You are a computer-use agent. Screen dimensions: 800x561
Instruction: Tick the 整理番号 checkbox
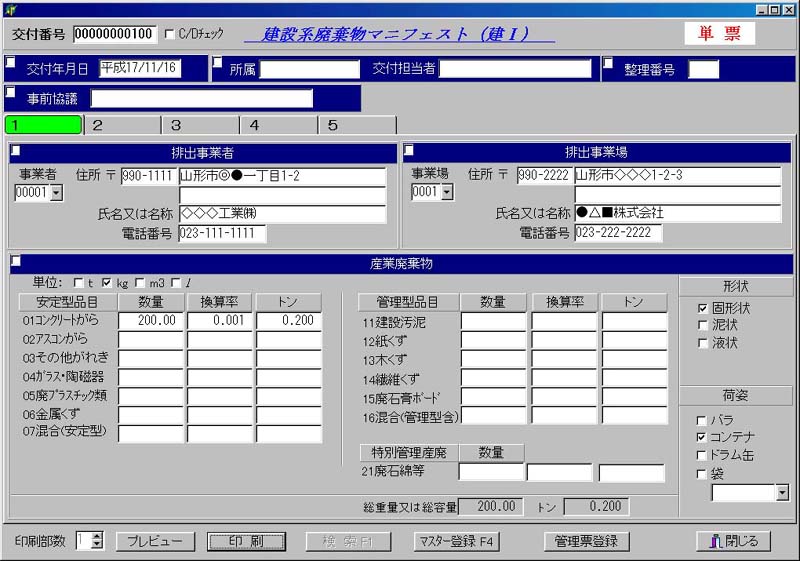(608, 63)
